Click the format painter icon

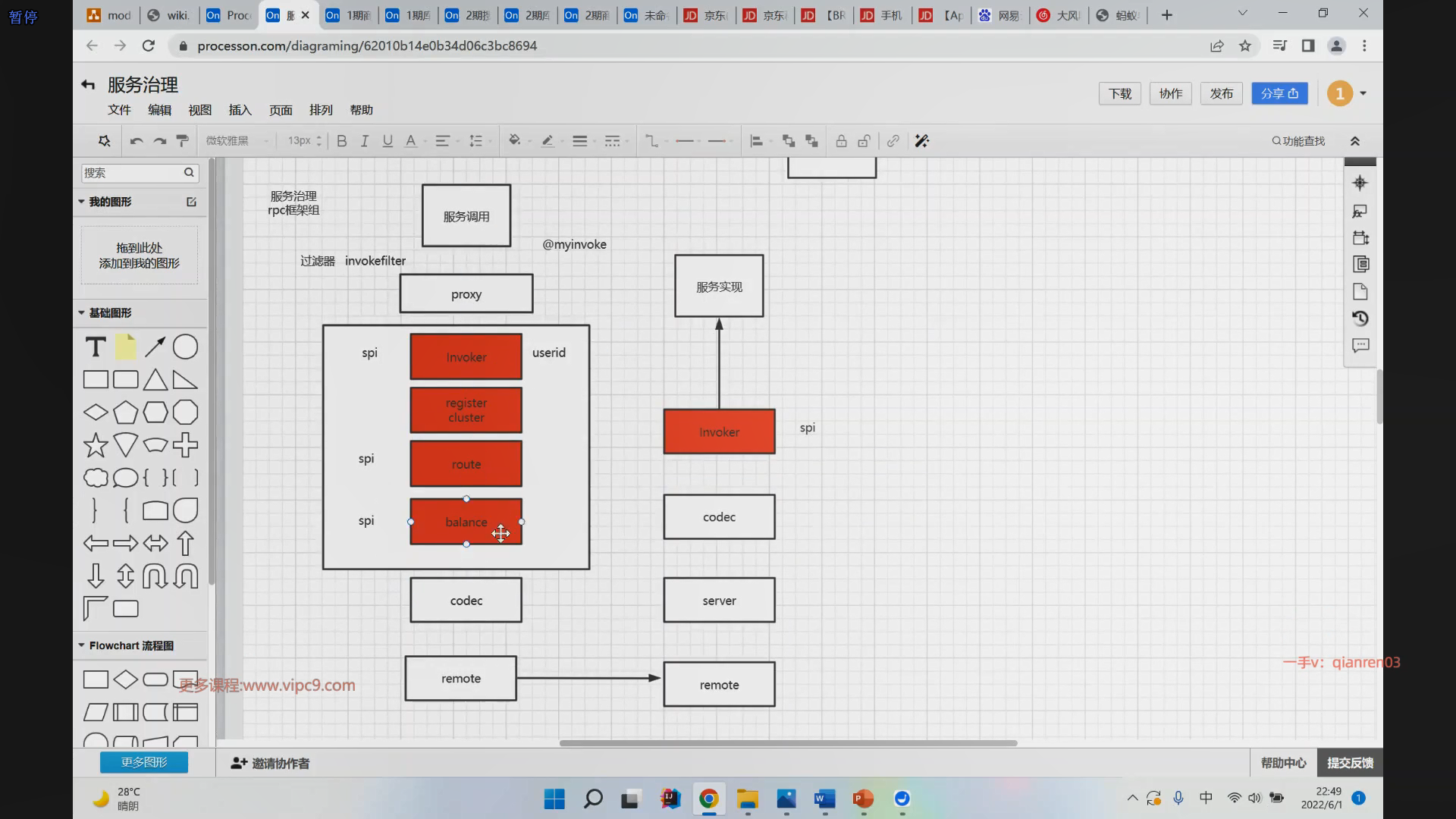[x=182, y=141]
